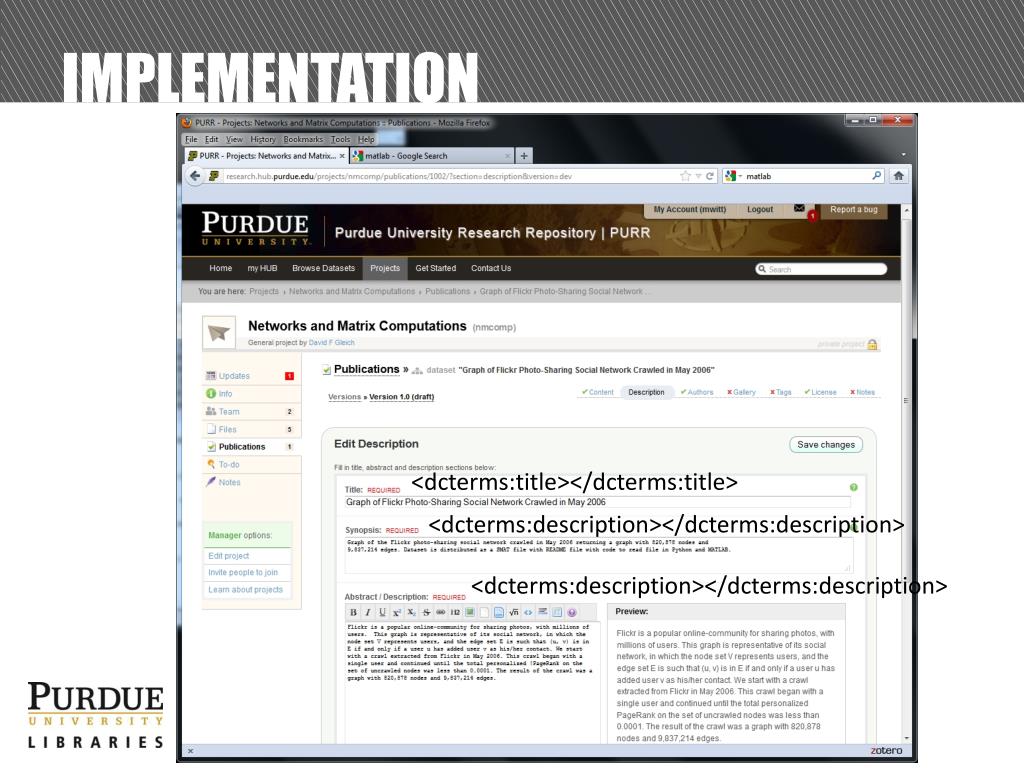The image size is (1024, 768).
Task: Open Browse Datasets in the navigation bar
Action: [323, 268]
